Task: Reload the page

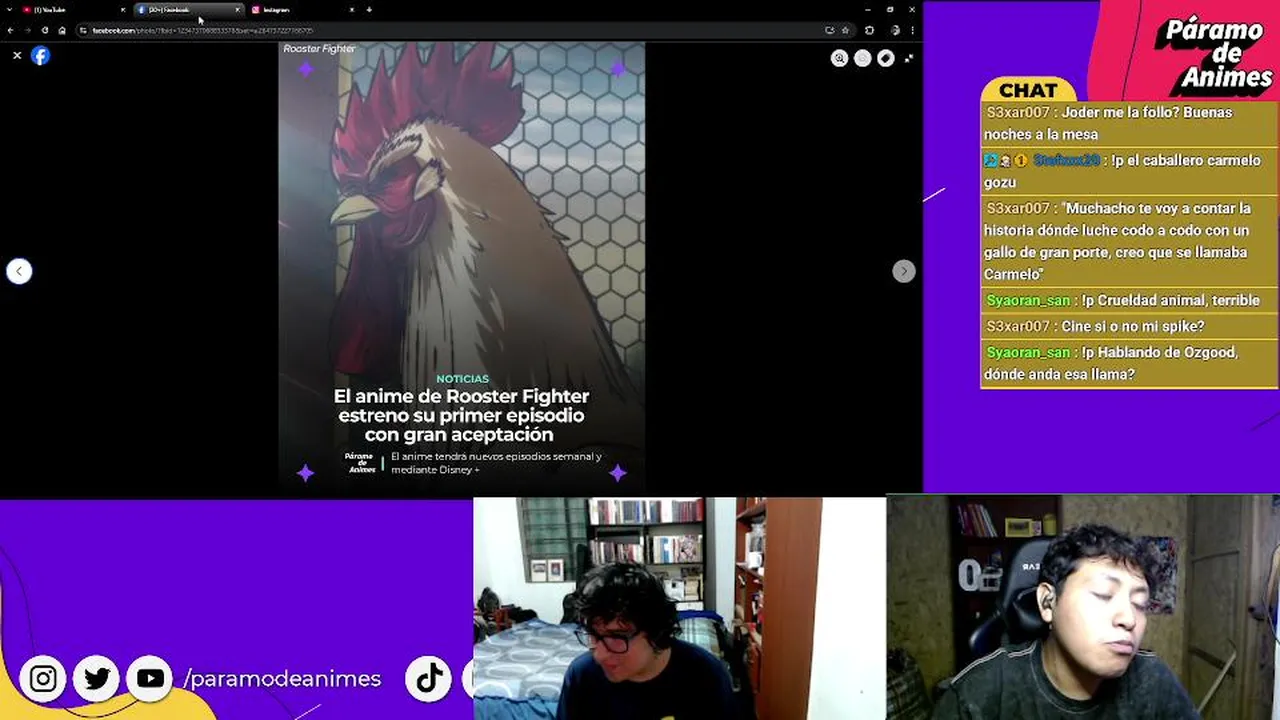Action: (45, 30)
